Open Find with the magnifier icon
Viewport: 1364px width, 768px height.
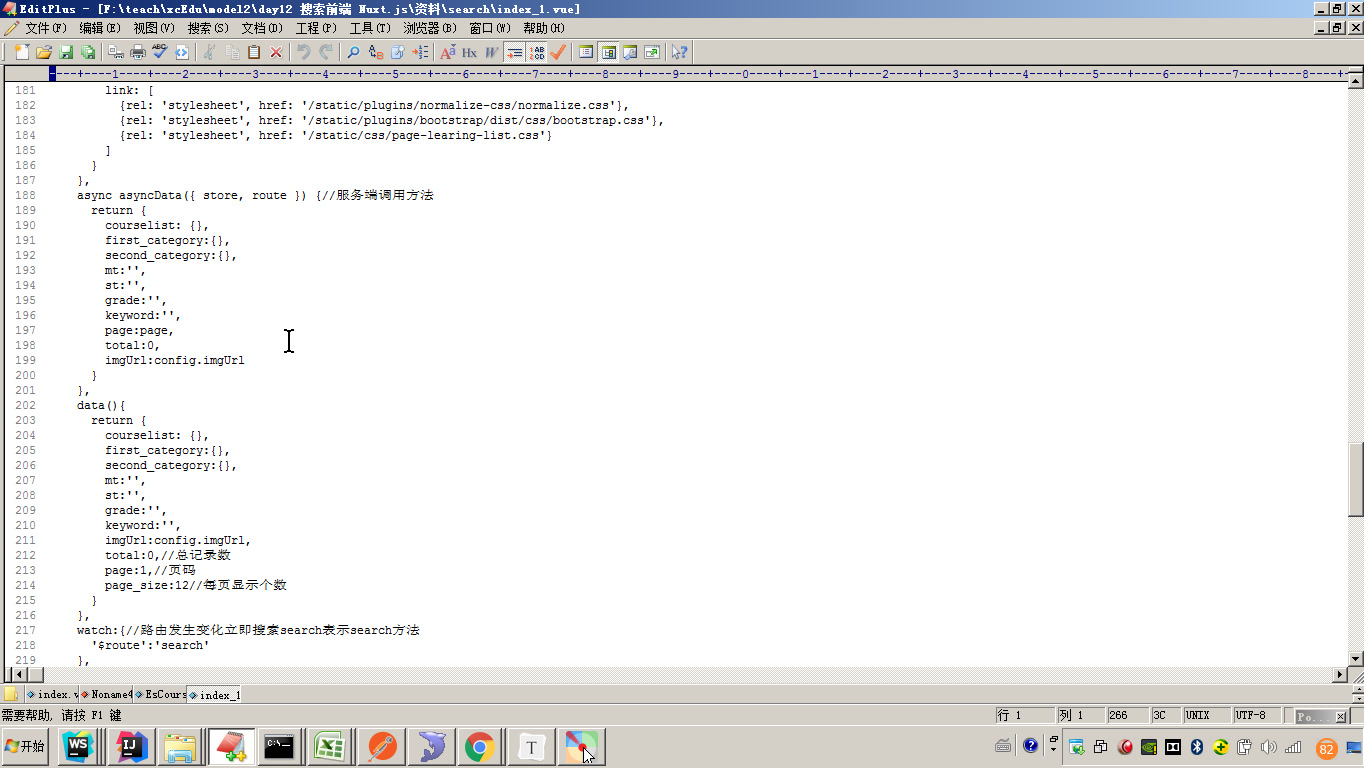[354, 52]
